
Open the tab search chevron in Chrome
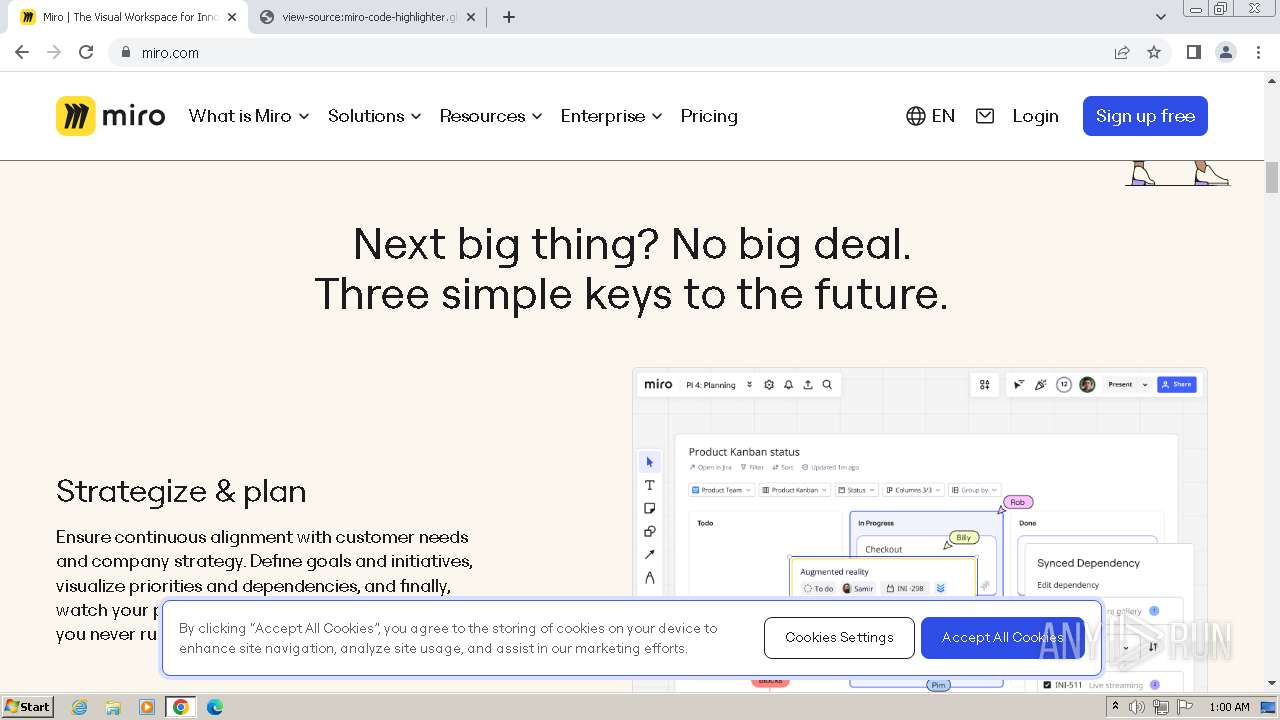pos(1160,17)
